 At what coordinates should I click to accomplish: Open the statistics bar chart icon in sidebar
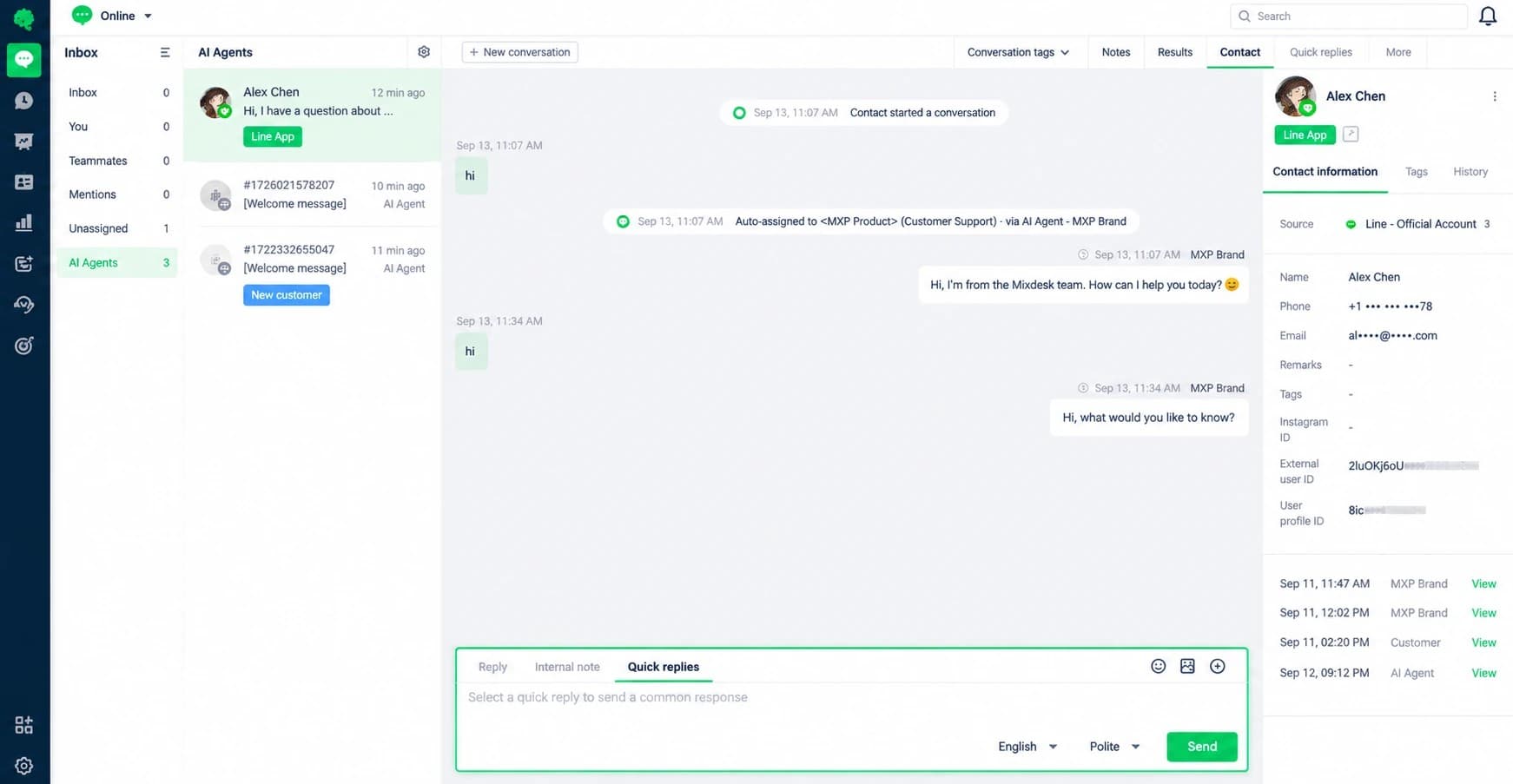pyautogui.click(x=24, y=223)
